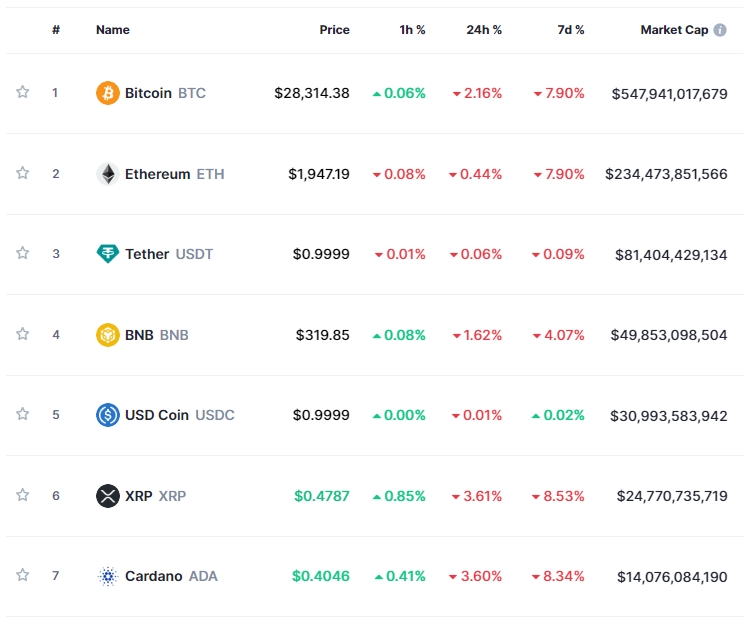Viewport: 744px width, 621px height.
Task: Sort by the Name column header
Action: click(x=113, y=30)
